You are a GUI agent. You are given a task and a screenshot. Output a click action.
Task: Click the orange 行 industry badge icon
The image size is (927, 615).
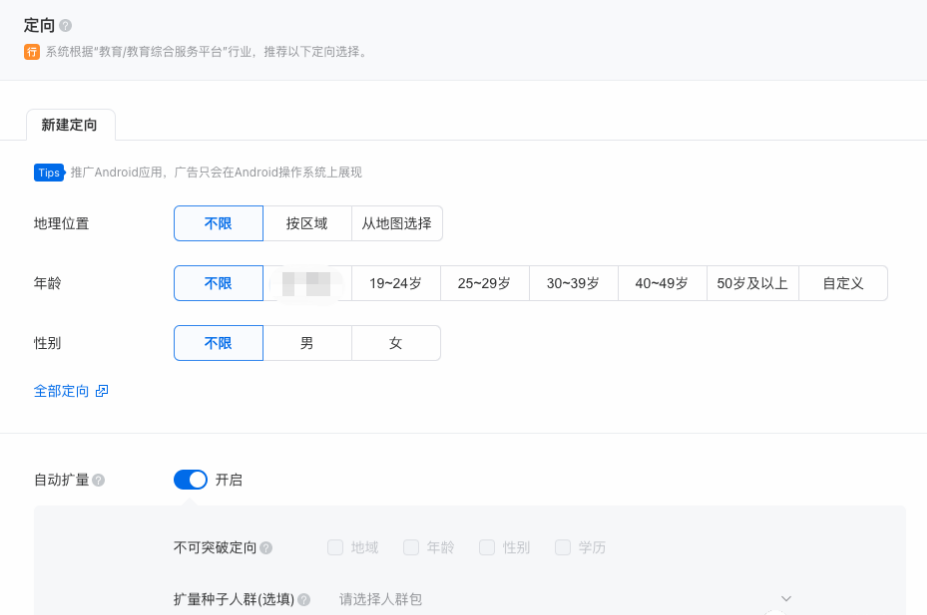pos(31,52)
